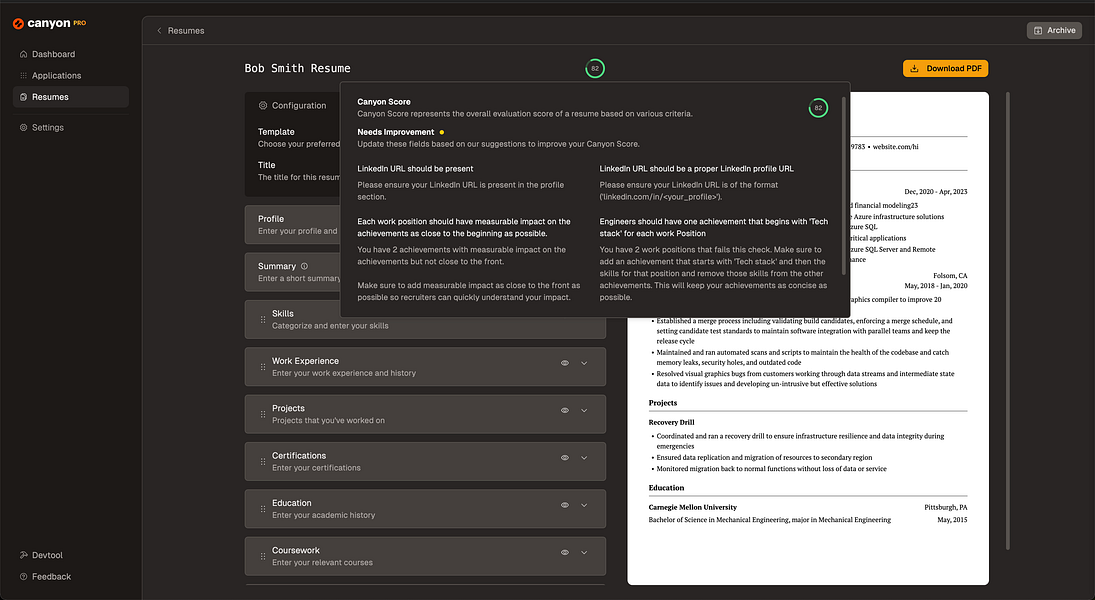Expand the Work Experience section
Image resolution: width=1095 pixels, height=600 pixels.
[x=585, y=363]
